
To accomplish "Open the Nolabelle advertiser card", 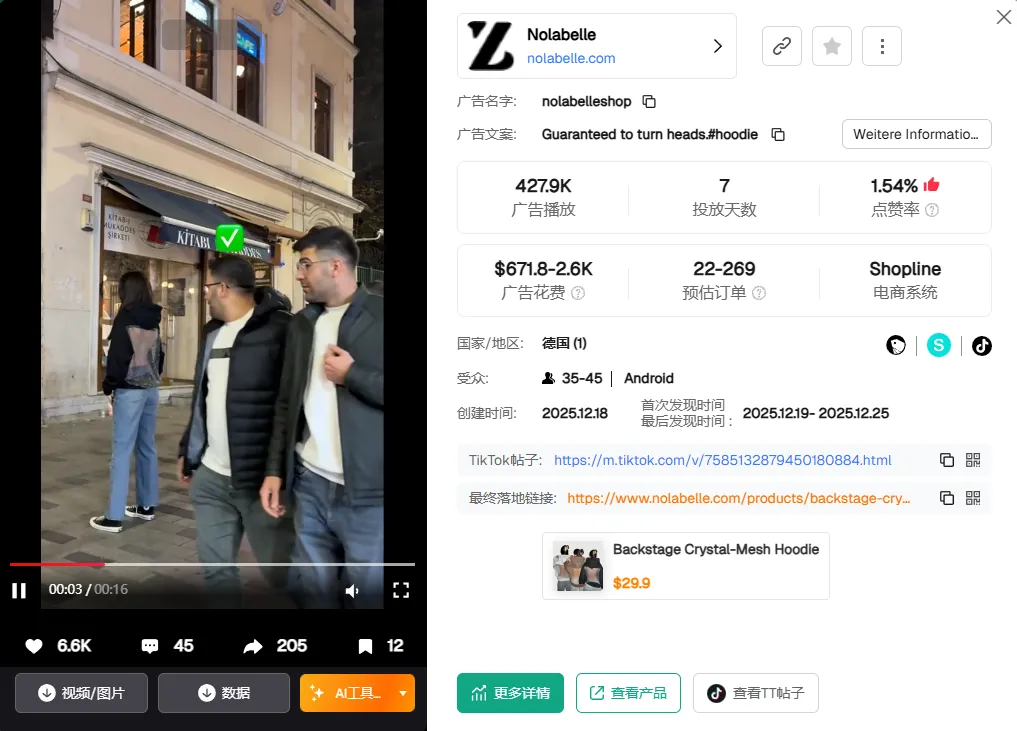I will [x=597, y=46].
